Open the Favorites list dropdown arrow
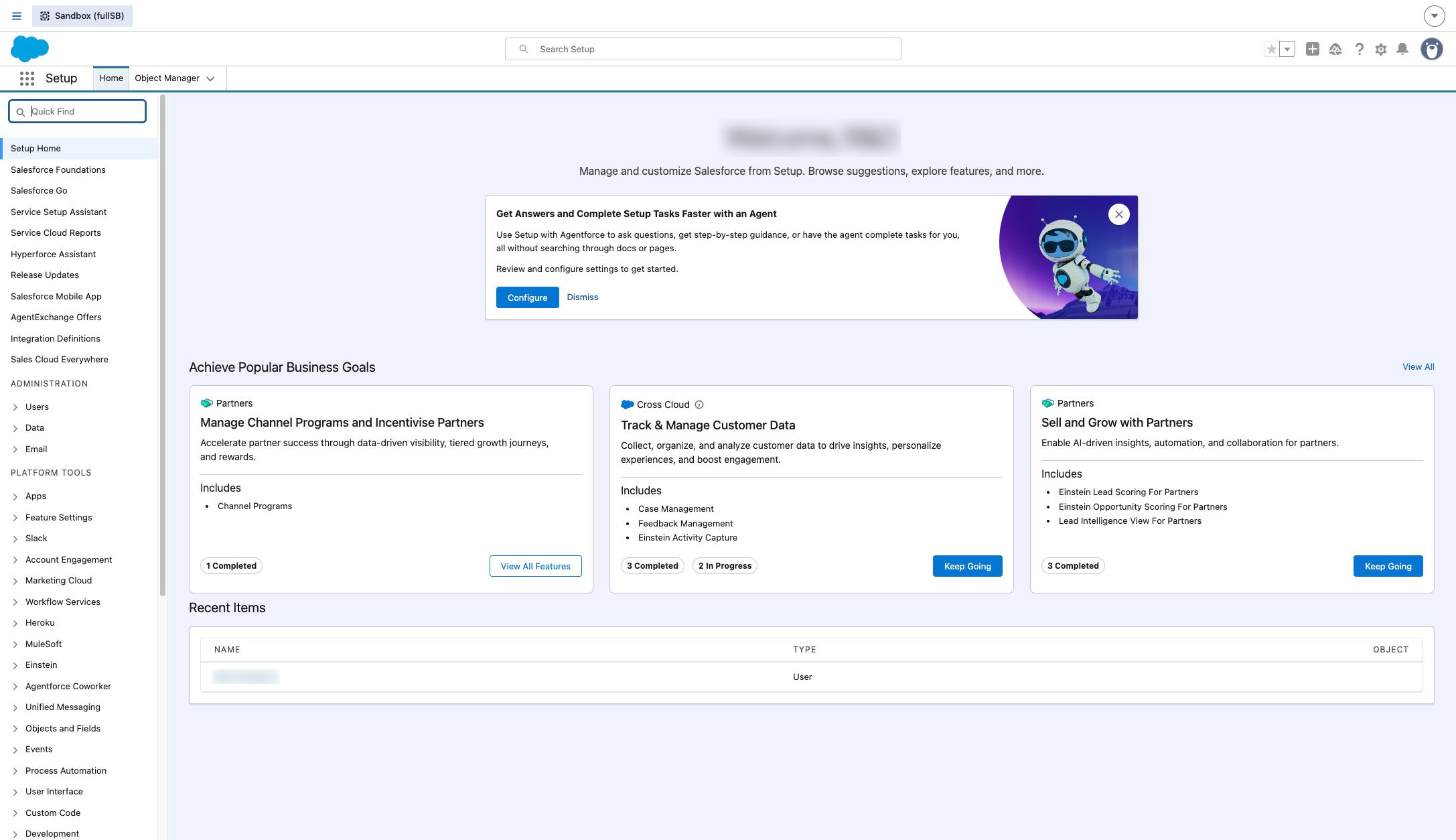 pyautogui.click(x=1287, y=49)
